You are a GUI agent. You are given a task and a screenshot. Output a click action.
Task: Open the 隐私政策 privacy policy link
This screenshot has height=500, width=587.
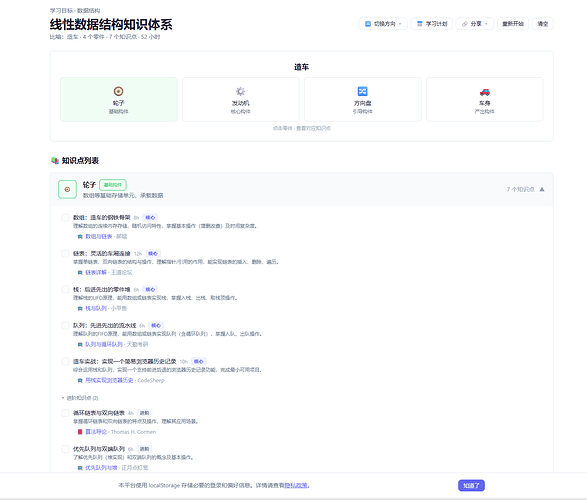pos(296,485)
